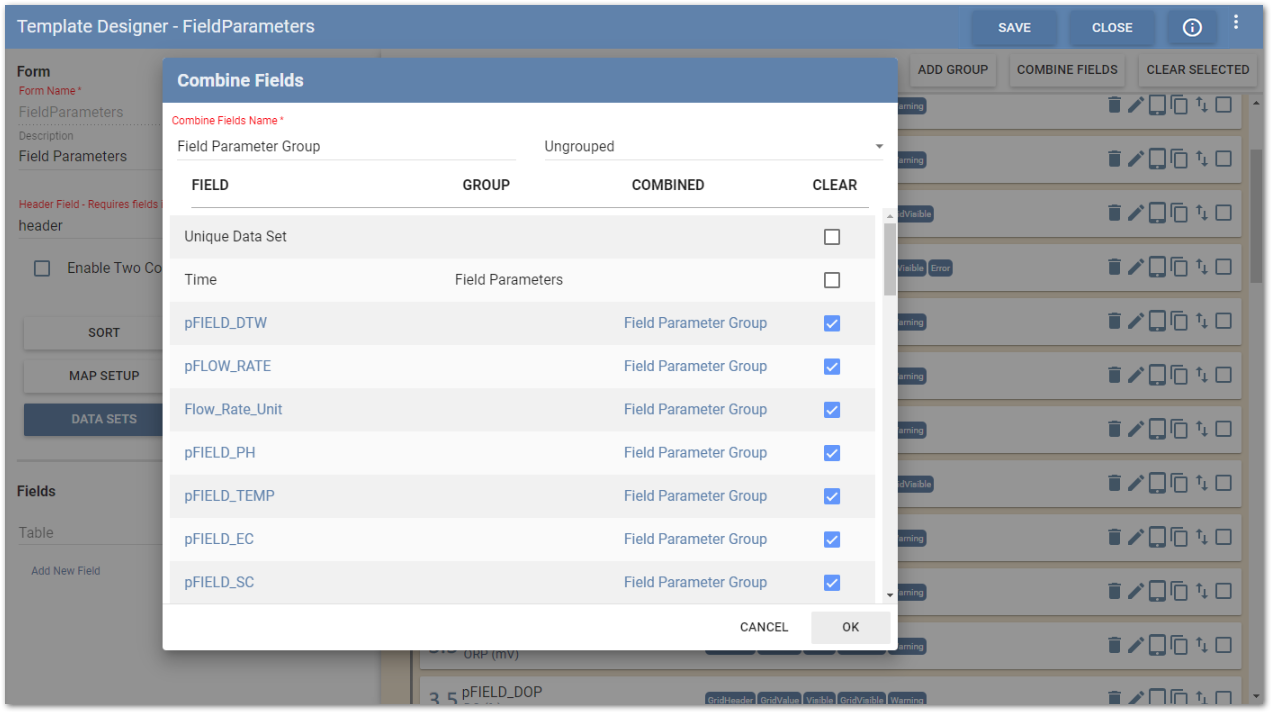This screenshot has width=1272, height=713.
Task: Confirm the dialog with OK
Action: 850,627
